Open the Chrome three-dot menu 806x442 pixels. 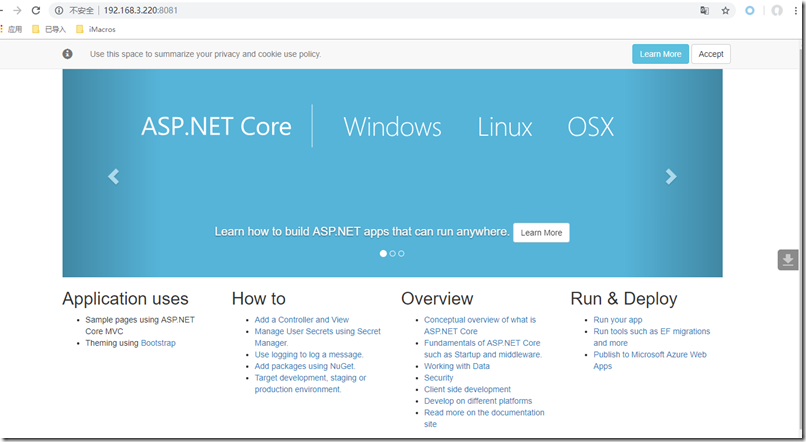point(796,10)
